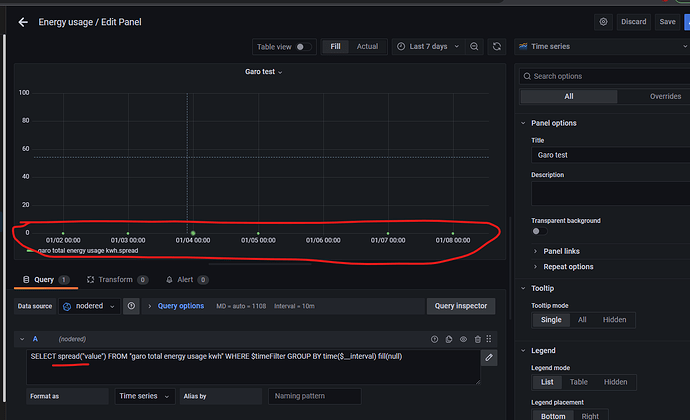Toggle query editor mode pencil icon
Viewport: 690px width, 420px height.
click(x=489, y=357)
